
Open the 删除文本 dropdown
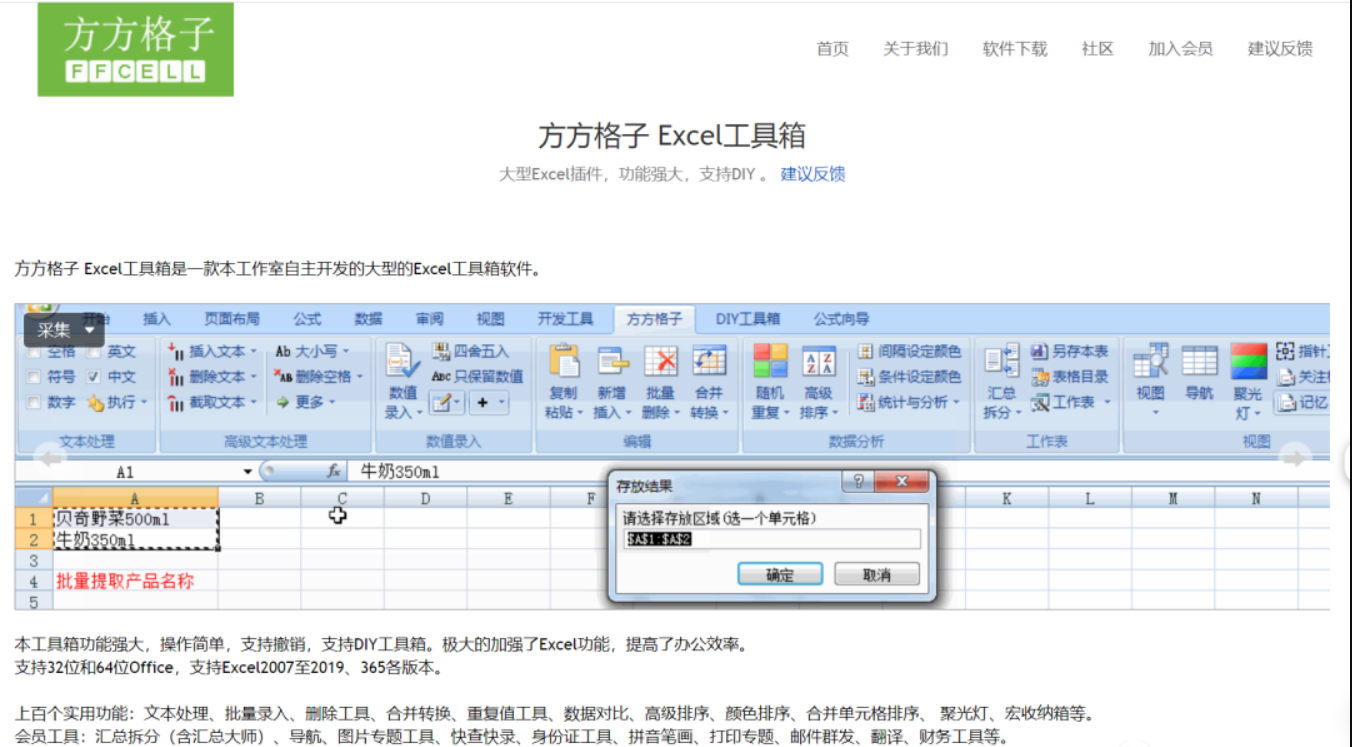pos(212,377)
